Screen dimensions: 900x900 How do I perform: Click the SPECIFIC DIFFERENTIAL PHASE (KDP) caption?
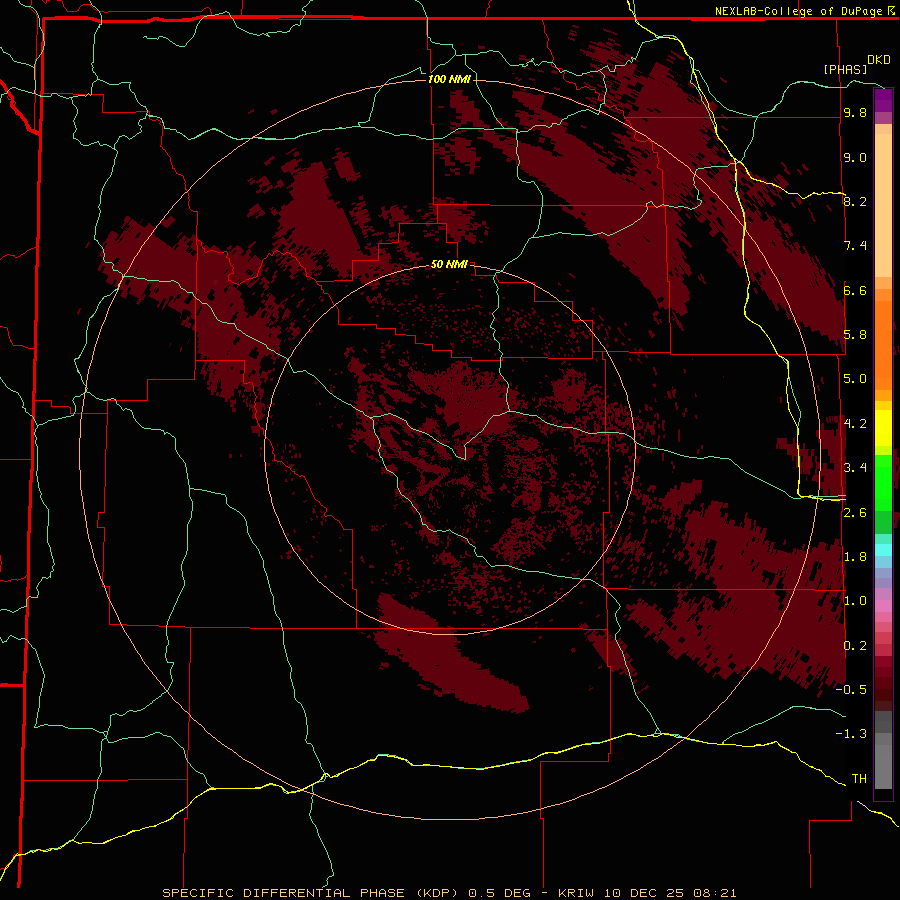[x=310, y=893]
